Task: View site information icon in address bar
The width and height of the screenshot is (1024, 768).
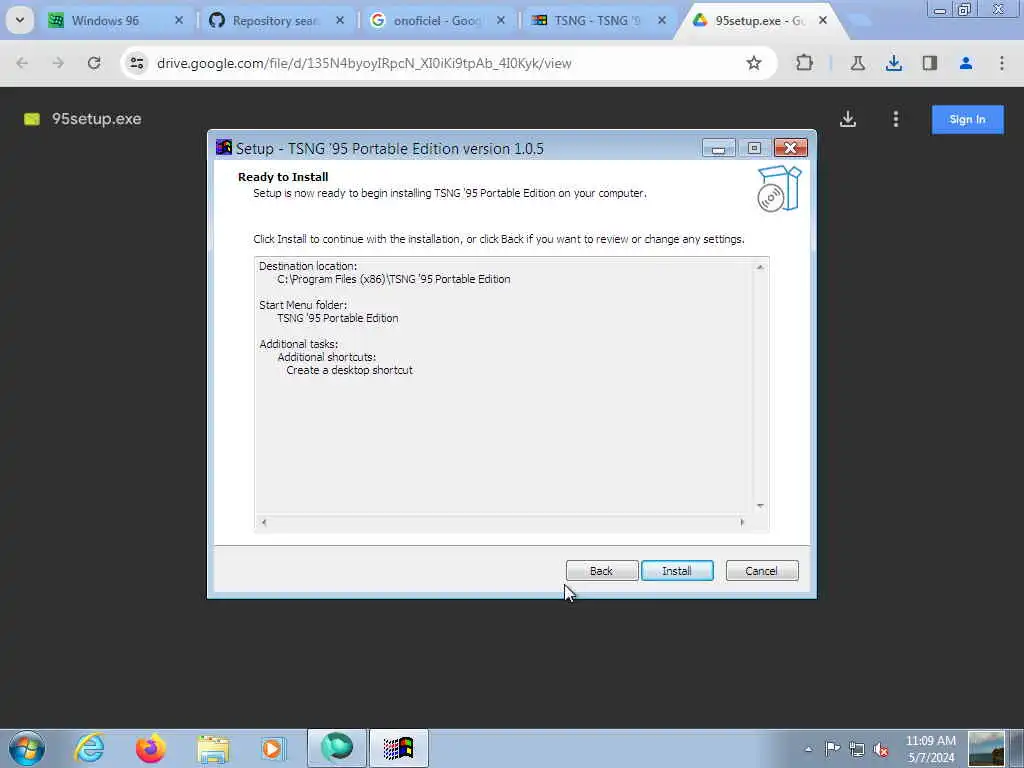Action: tap(136, 63)
